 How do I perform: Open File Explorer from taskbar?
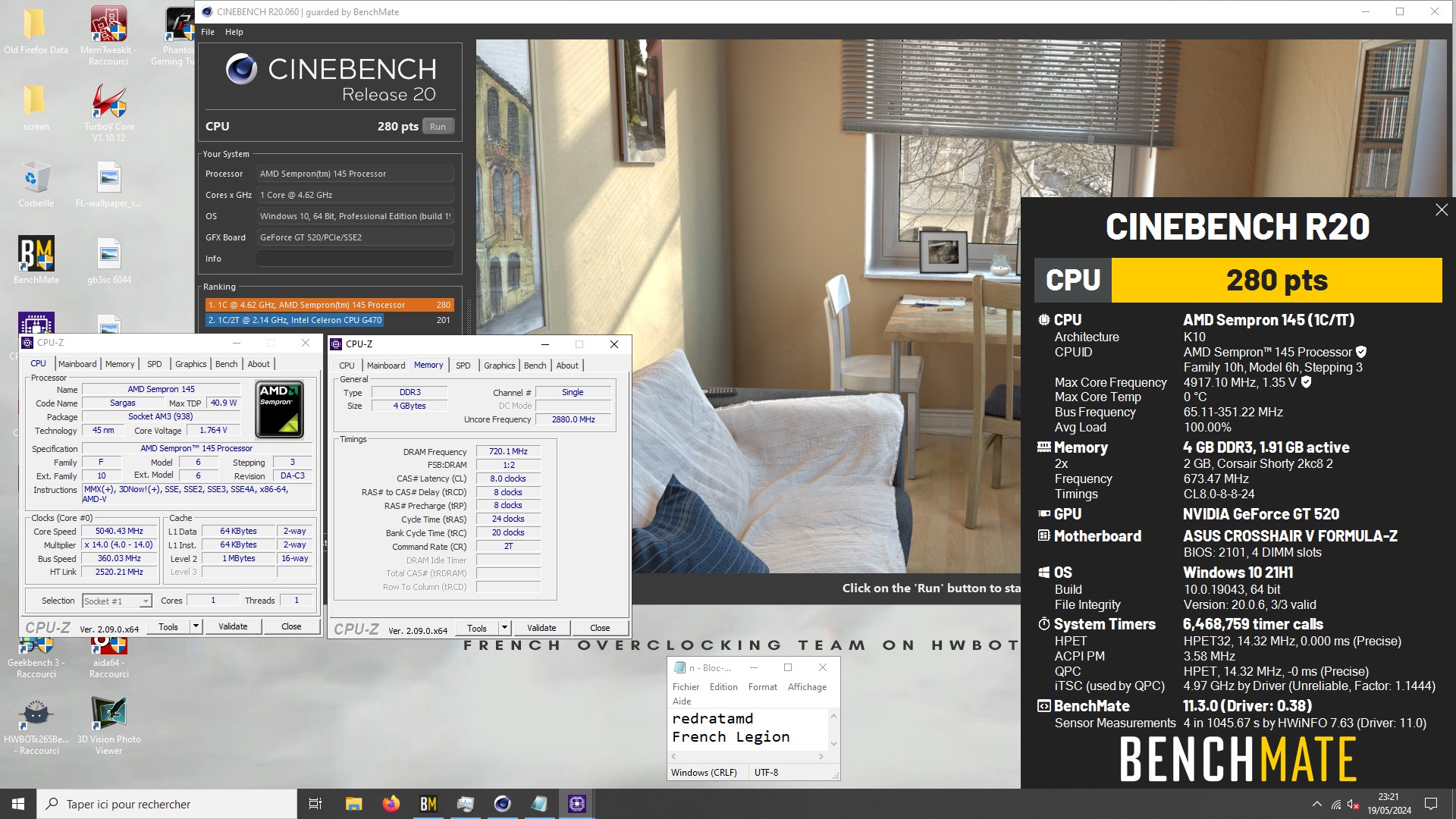353,804
